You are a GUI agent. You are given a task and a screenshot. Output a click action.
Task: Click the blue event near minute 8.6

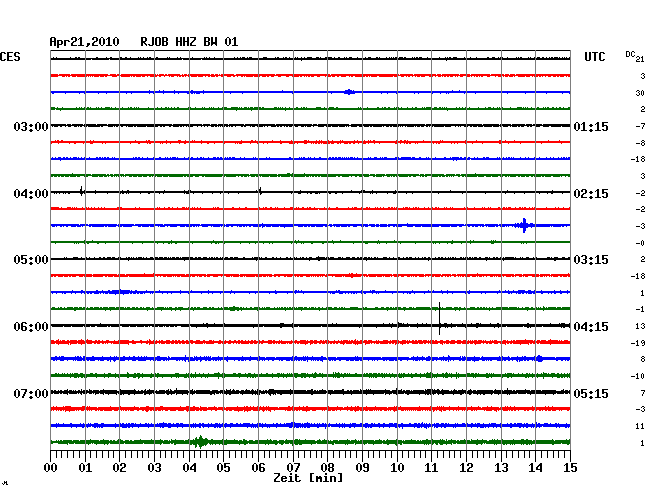pyautogui.click(x=349, y=92)
